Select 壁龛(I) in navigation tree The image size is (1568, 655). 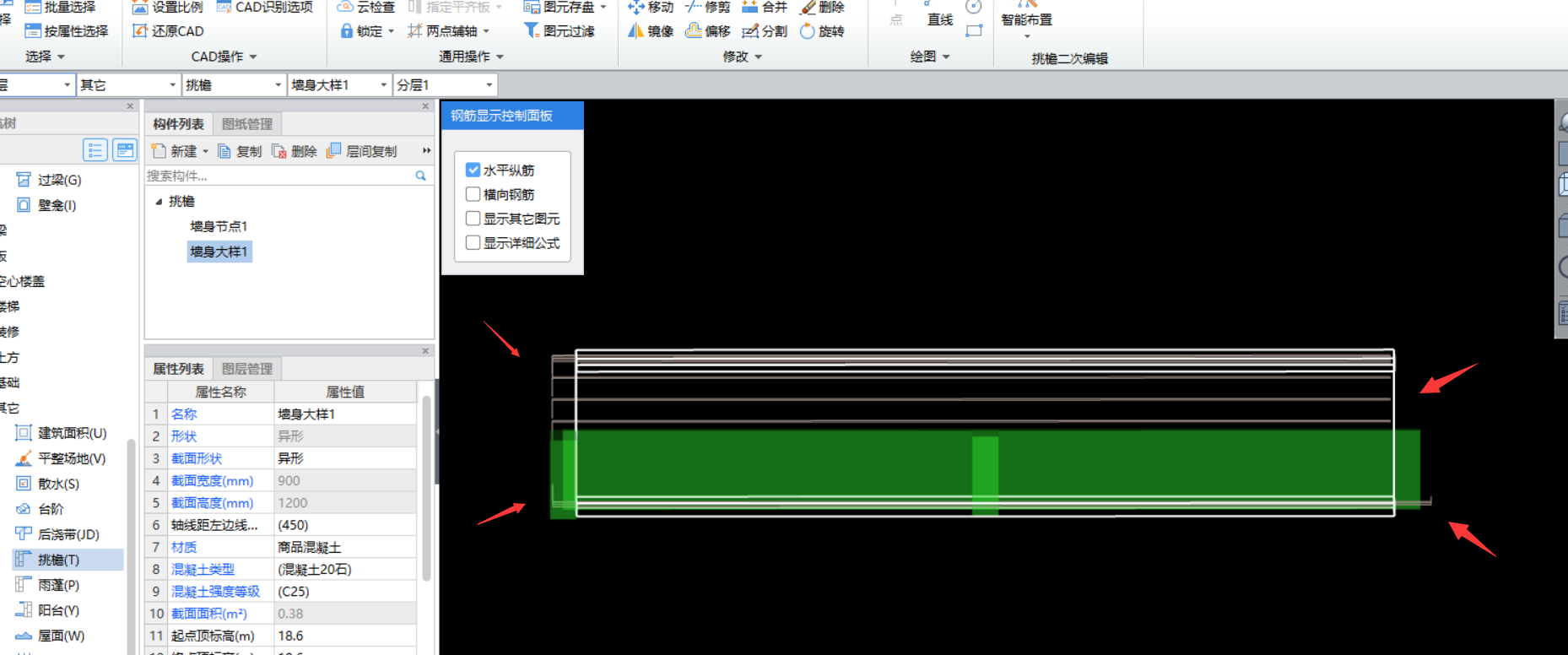click(46, 205)
